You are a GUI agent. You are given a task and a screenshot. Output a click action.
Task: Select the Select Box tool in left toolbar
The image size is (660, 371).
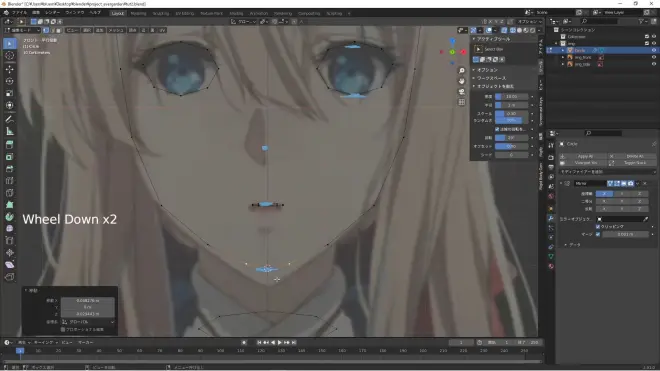click(10, 44)
